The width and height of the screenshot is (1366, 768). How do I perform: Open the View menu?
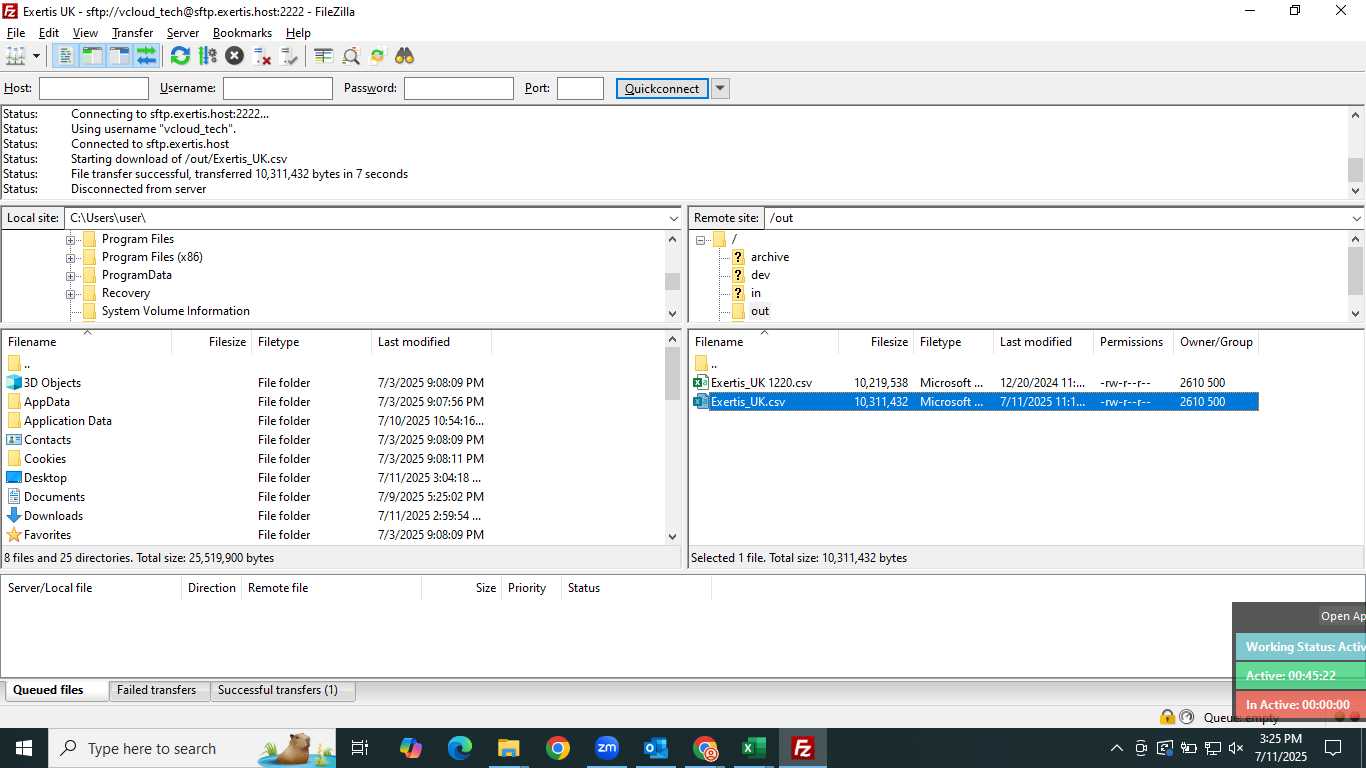click(x=85, y=33)
